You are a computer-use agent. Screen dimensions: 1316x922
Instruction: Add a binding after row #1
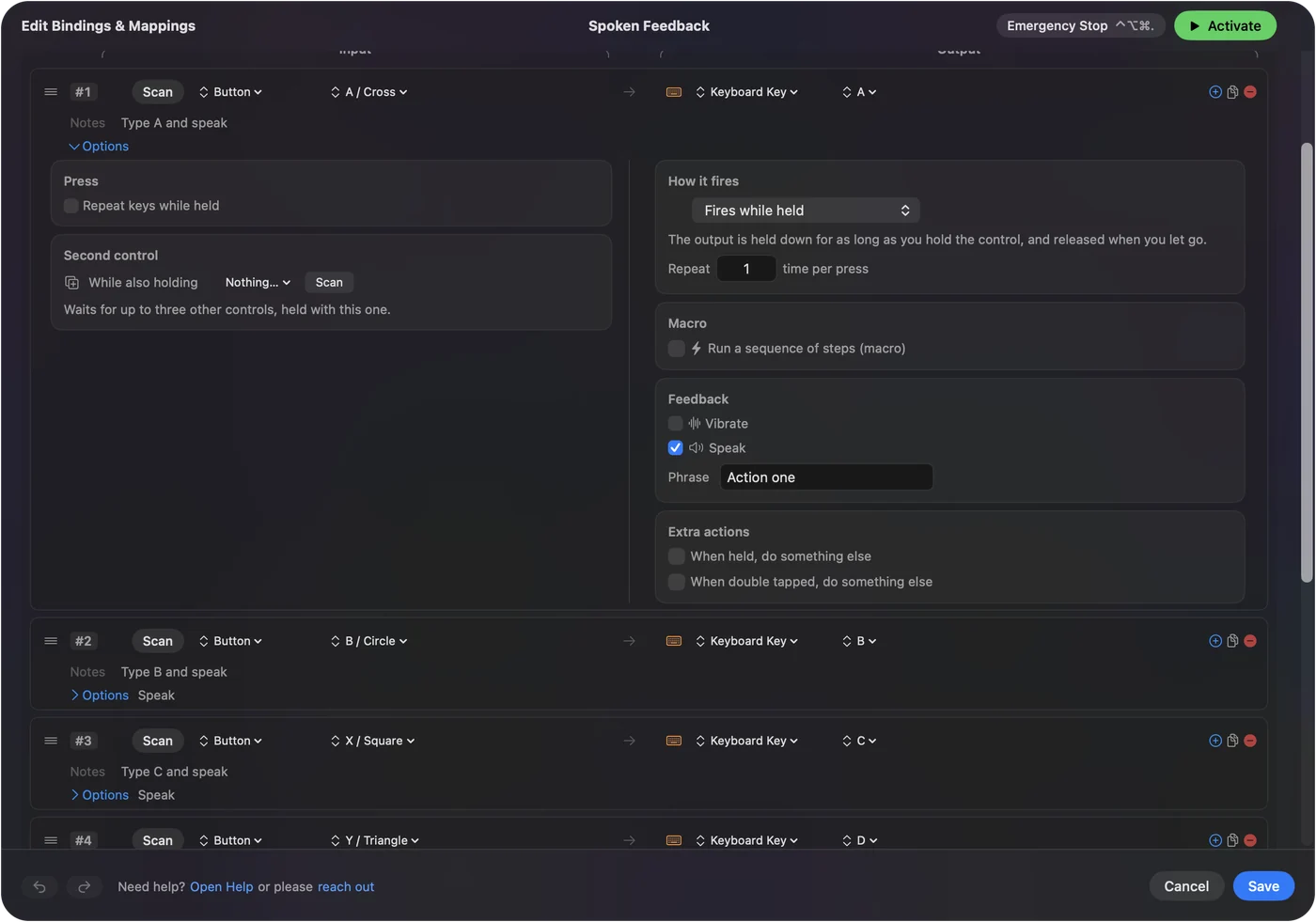pos(1215,92)
